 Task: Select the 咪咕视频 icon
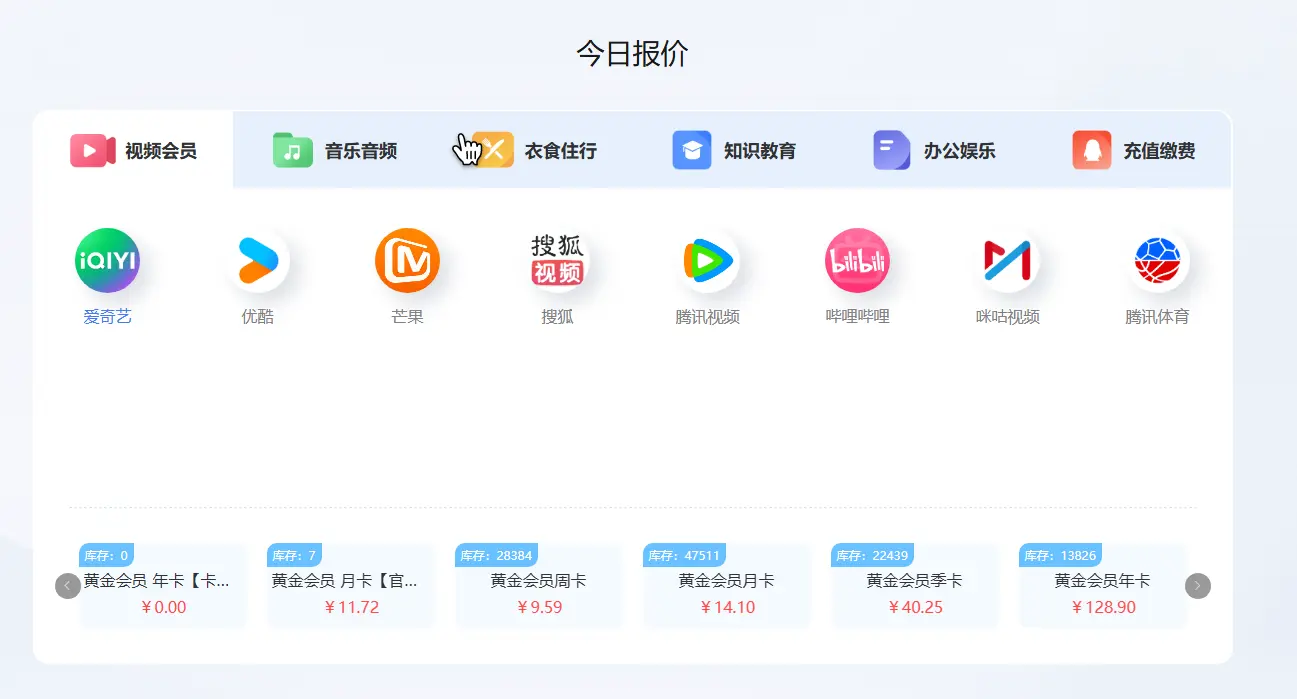pos(1008,260)
